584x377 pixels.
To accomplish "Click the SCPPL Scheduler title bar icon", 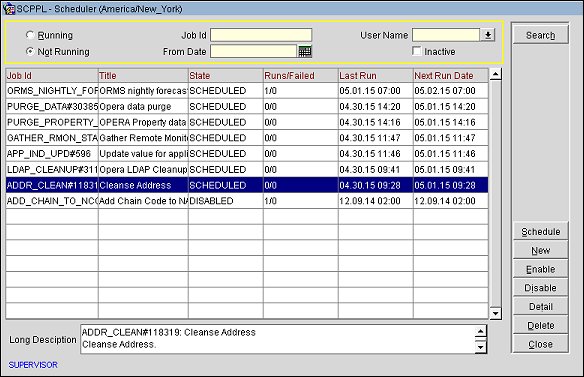I will [x=8, y=8].
